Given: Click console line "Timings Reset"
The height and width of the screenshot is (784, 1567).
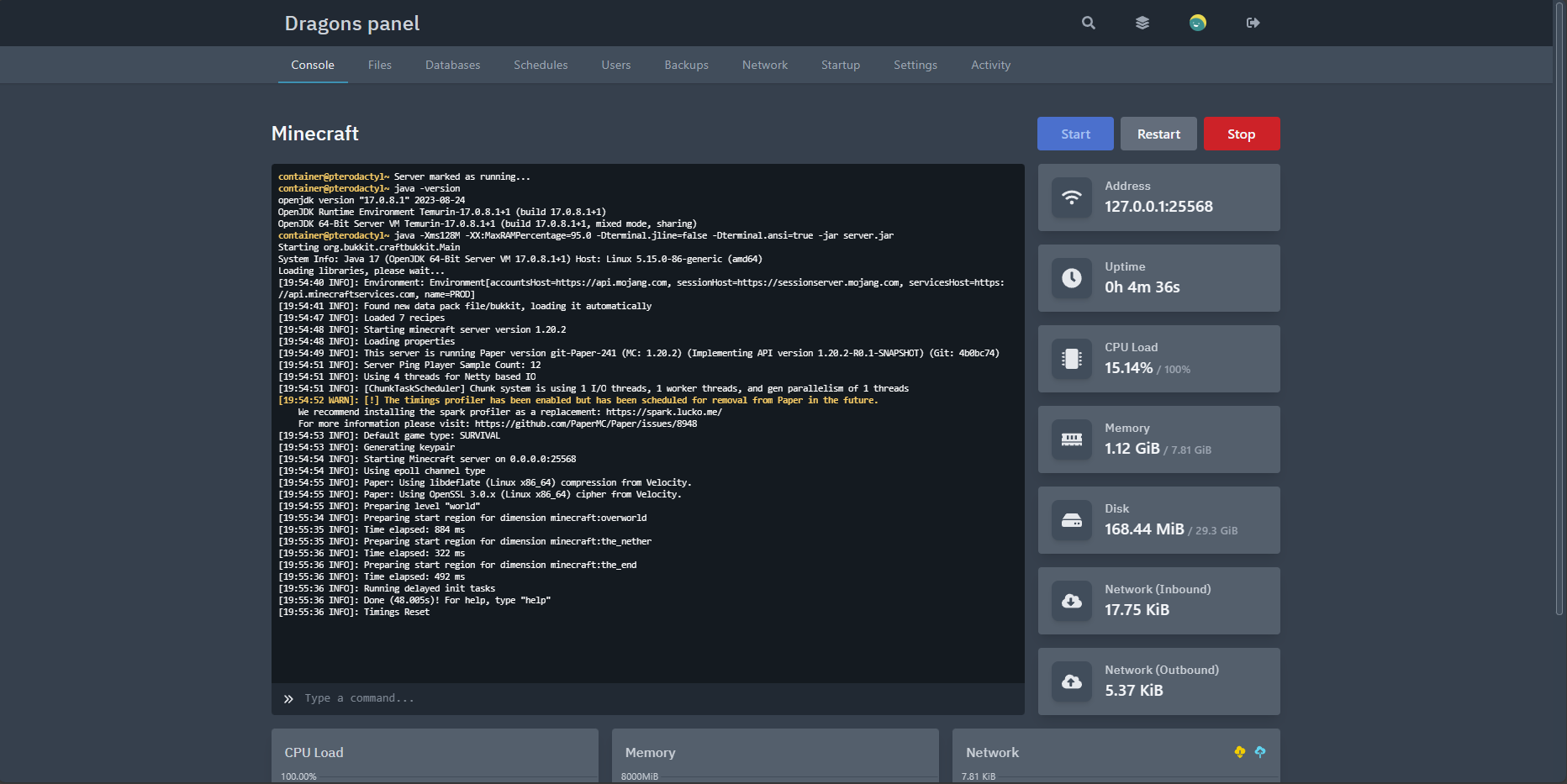Looking at the screenshot, I should pyautogui.click(x=354, y=613).
